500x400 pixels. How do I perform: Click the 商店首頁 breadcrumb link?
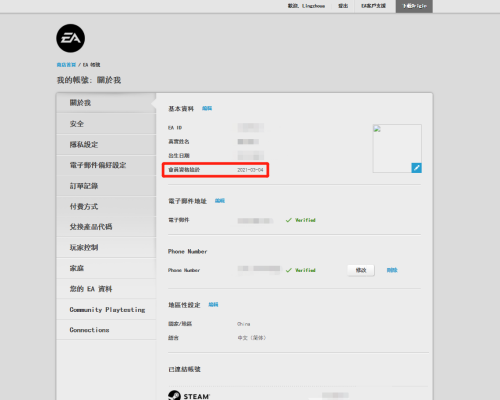(x=66, y=65)
